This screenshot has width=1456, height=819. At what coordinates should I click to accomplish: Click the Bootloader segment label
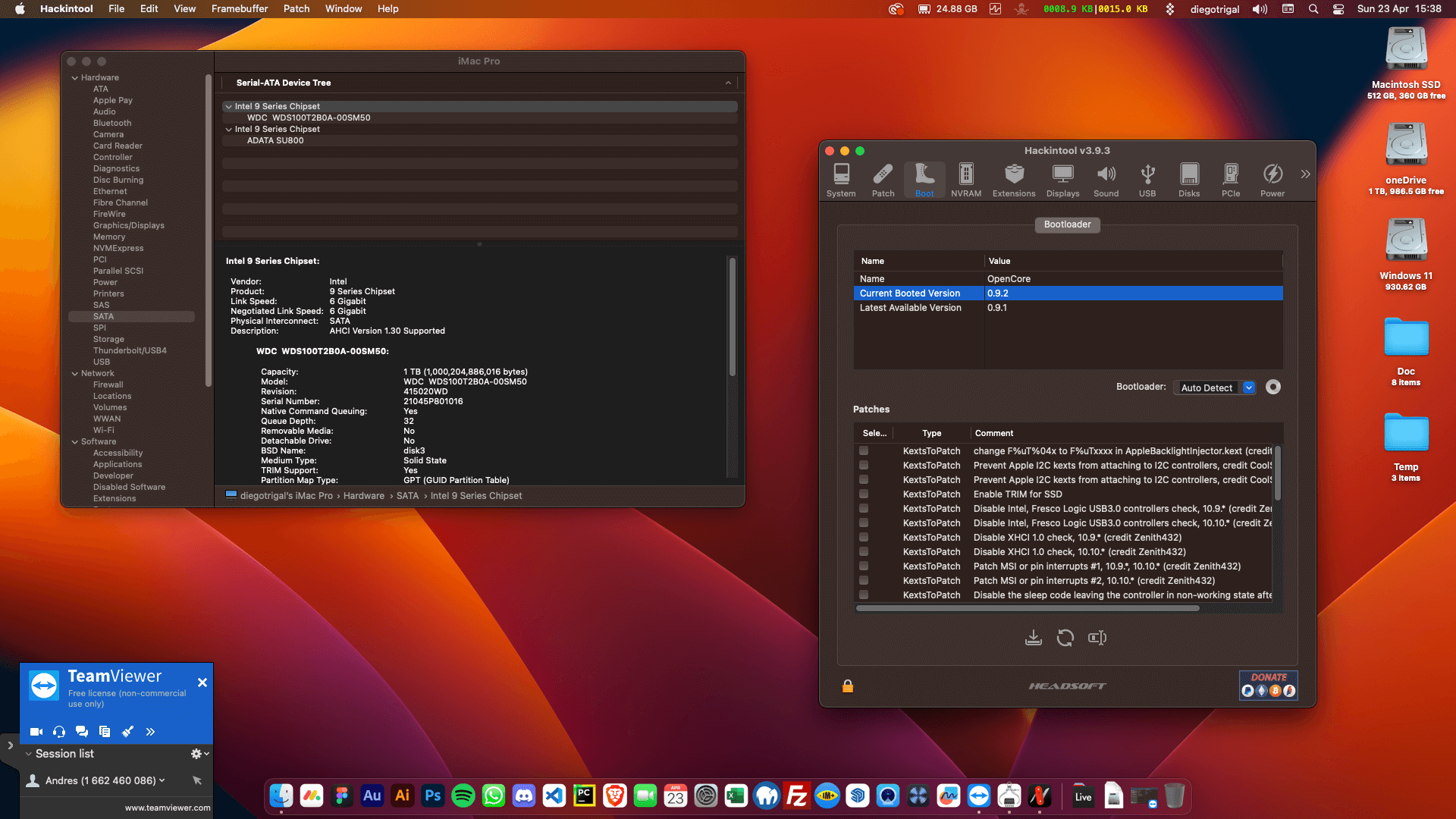pos(1067,224)
